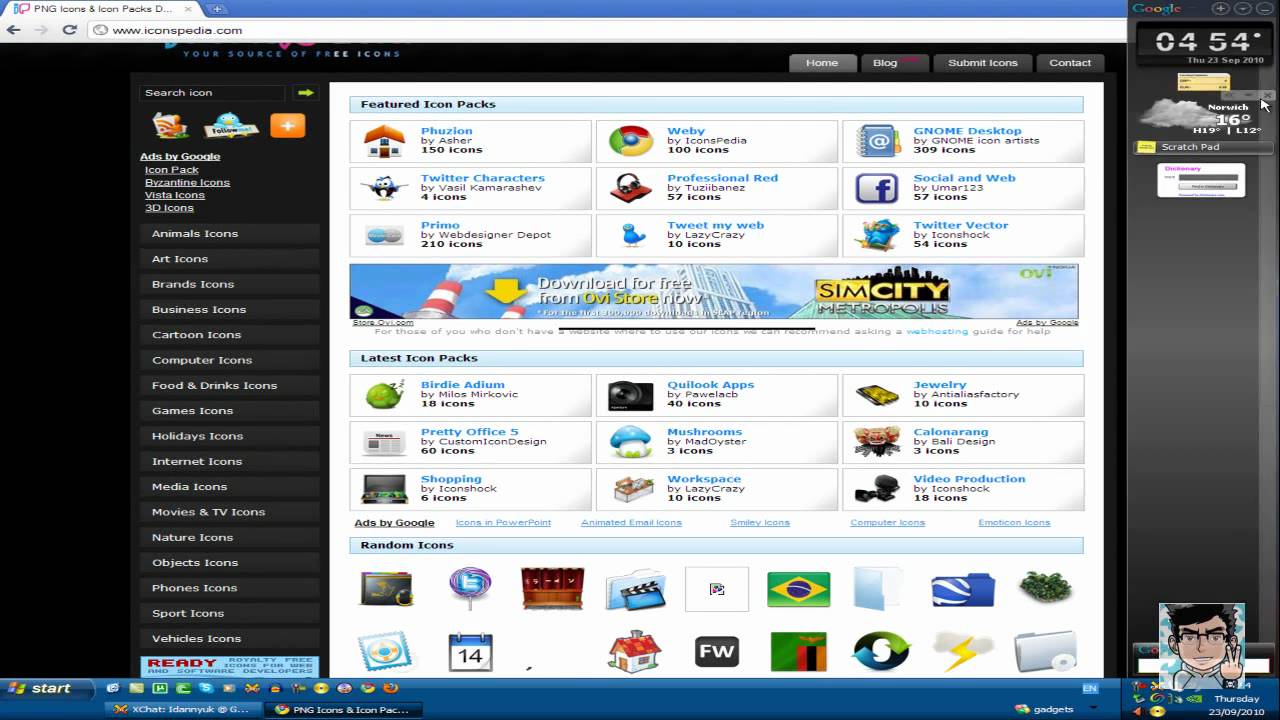The image size is (1280, 720).
Task: Click the Twitter 'follow me' bird icon
Action: point(231,126)
